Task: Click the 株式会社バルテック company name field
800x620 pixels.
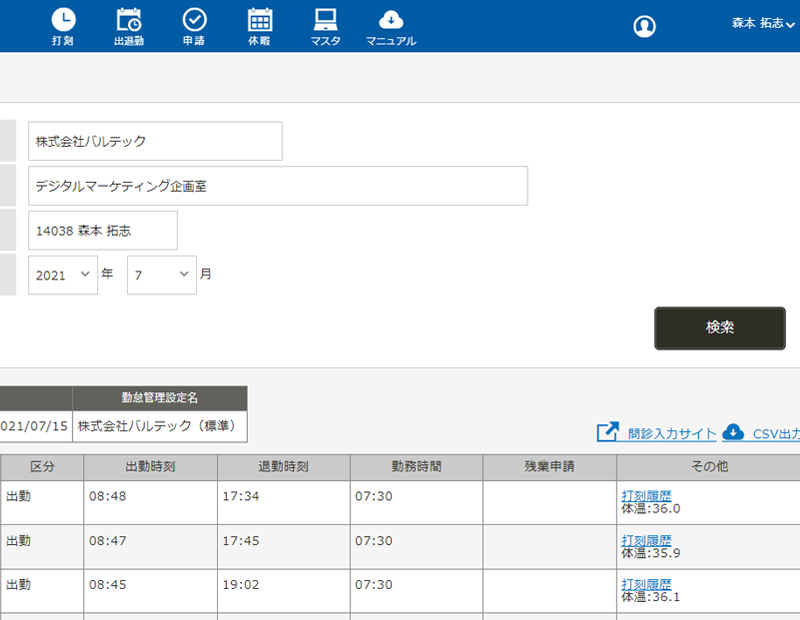Action: (x=155, y=141)
